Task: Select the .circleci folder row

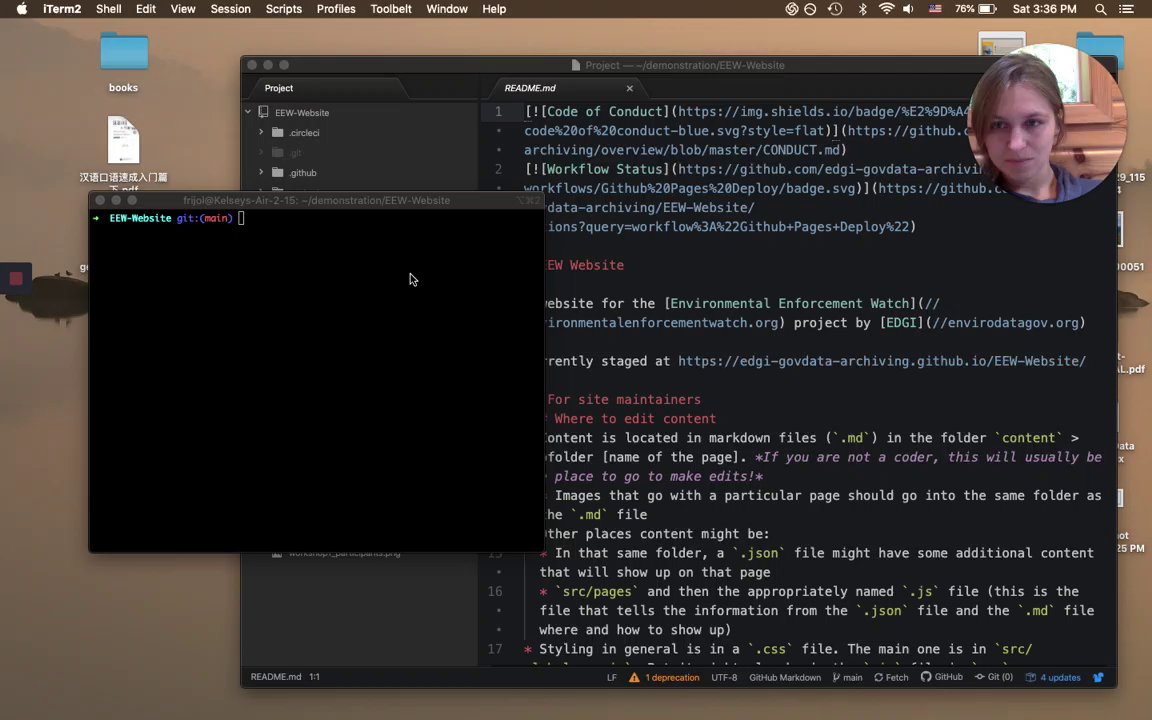Action: click(360, 132)
